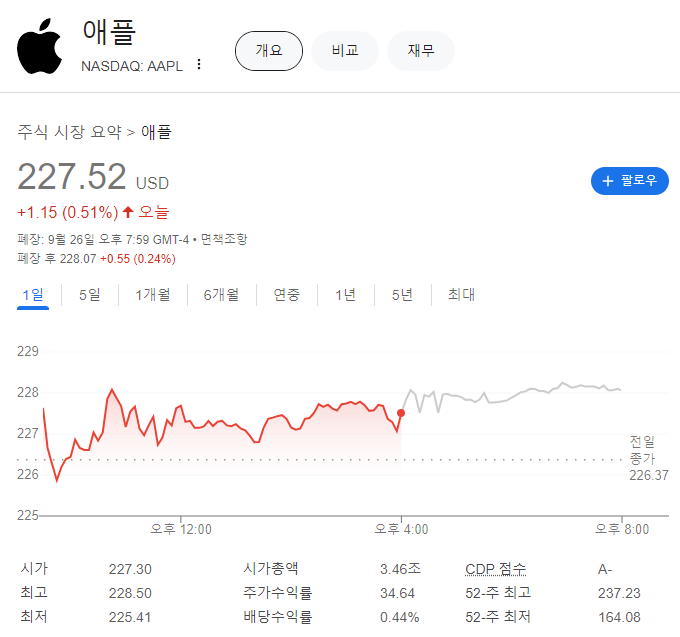The width and height of the screenshot is (680, 637).
Task: Click the 면책조항 disclaimer link
Action: click(x=224, y=239)
